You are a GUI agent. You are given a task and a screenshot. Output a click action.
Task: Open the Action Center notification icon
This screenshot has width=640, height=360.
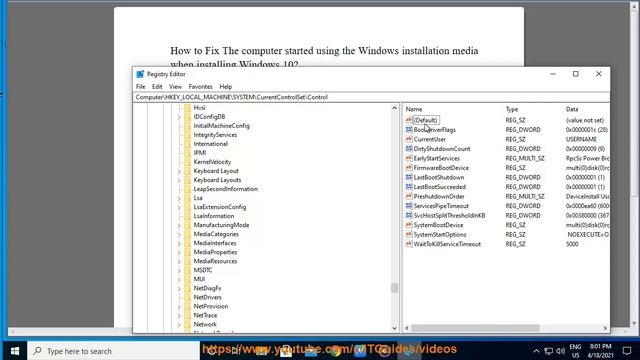(x=627, y=351)
